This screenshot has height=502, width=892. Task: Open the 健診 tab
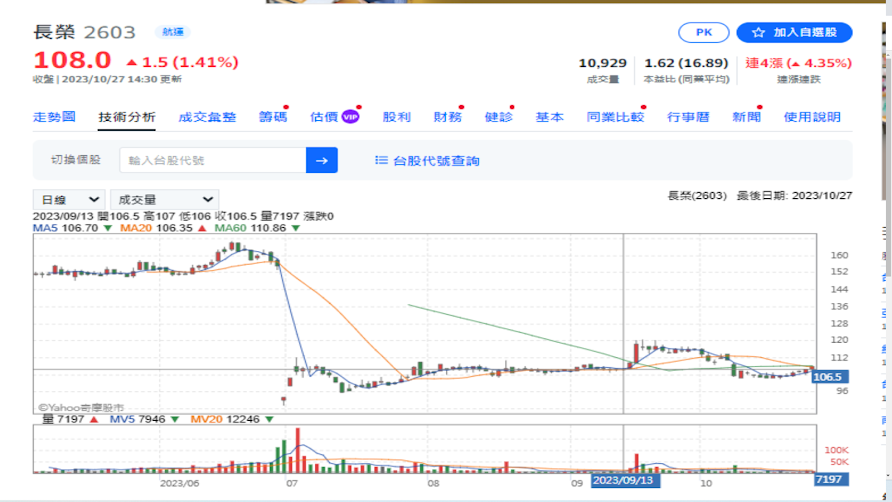(499, 117)
